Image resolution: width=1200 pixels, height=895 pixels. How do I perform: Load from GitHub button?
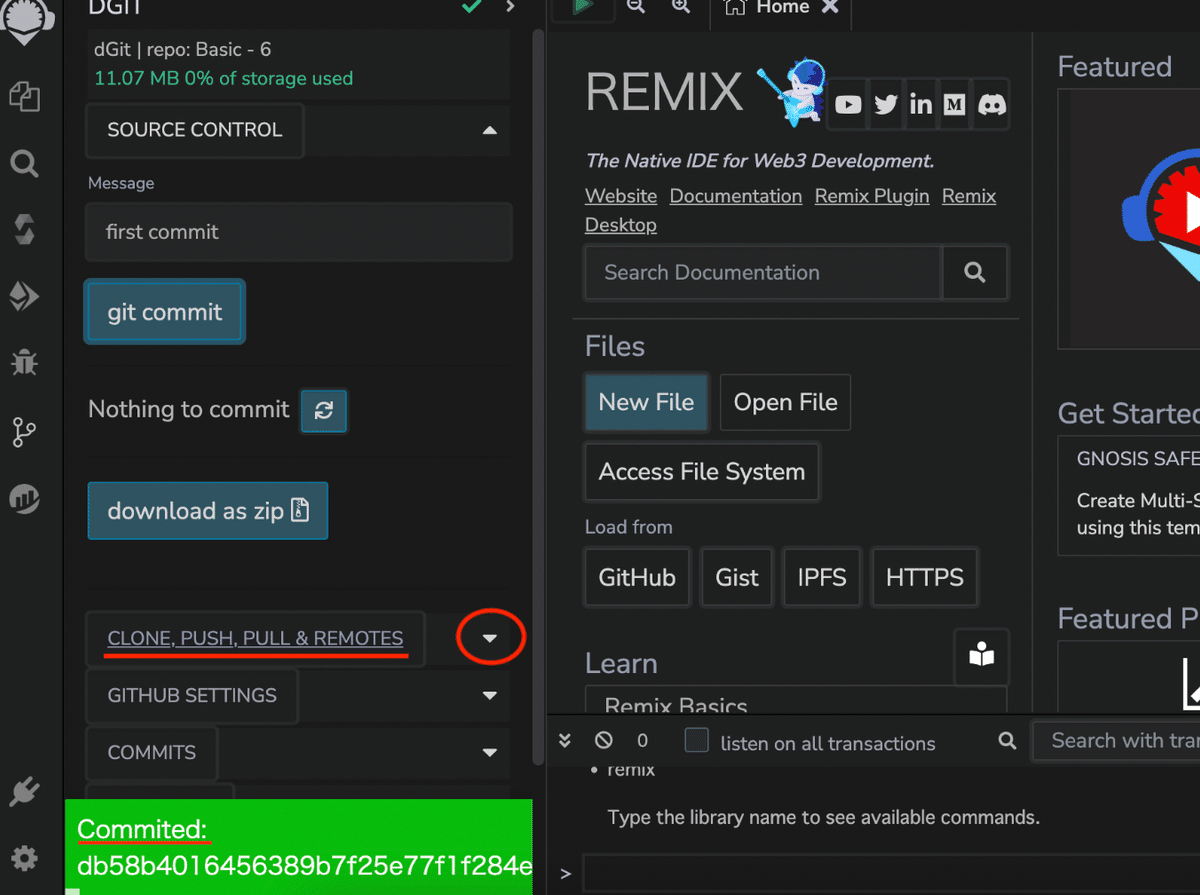637,578
